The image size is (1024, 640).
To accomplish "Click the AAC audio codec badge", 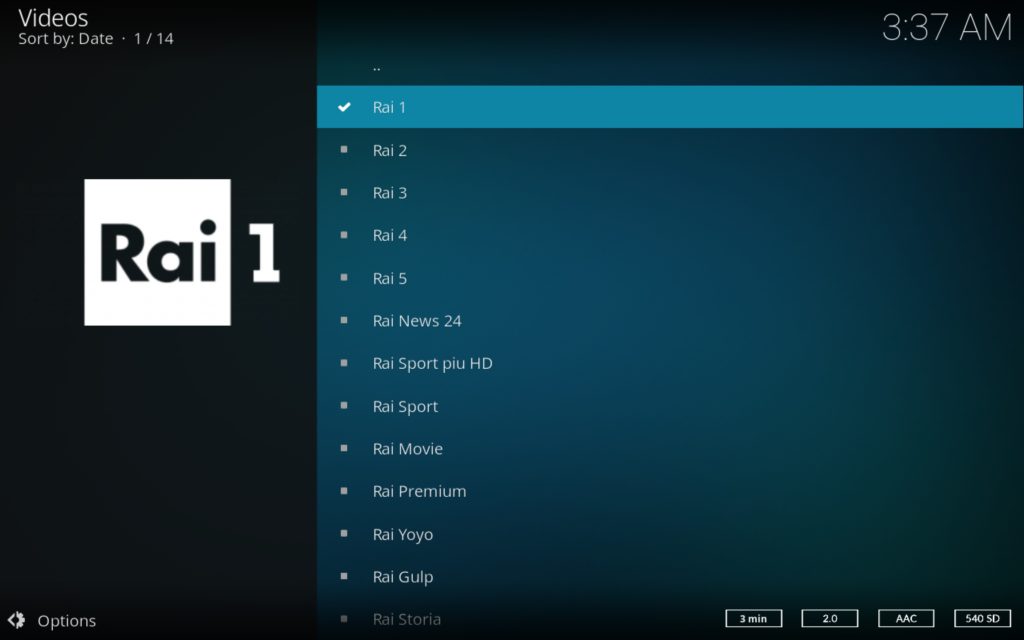I will coord(905,618).
